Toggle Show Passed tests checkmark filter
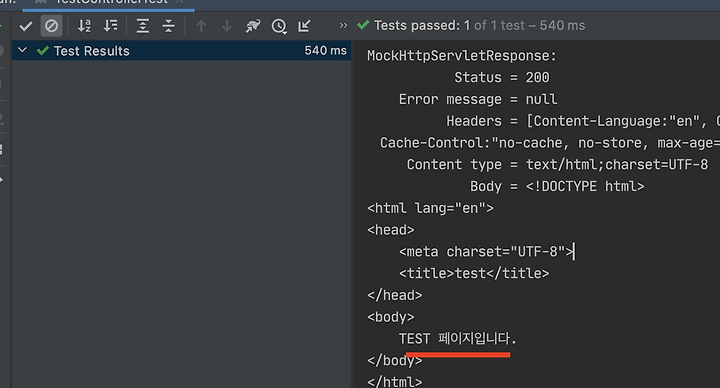 click(x=26, y=26)
